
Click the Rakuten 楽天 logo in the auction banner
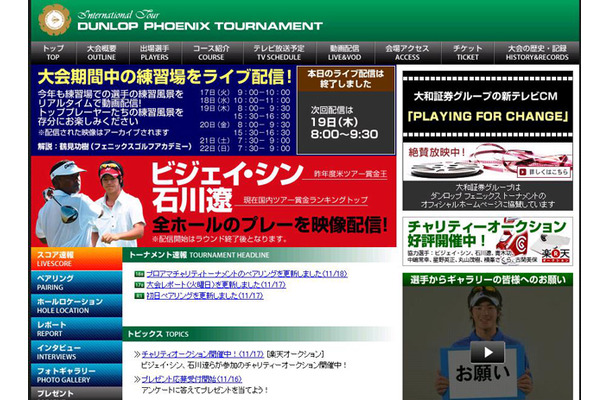[555, 254]
